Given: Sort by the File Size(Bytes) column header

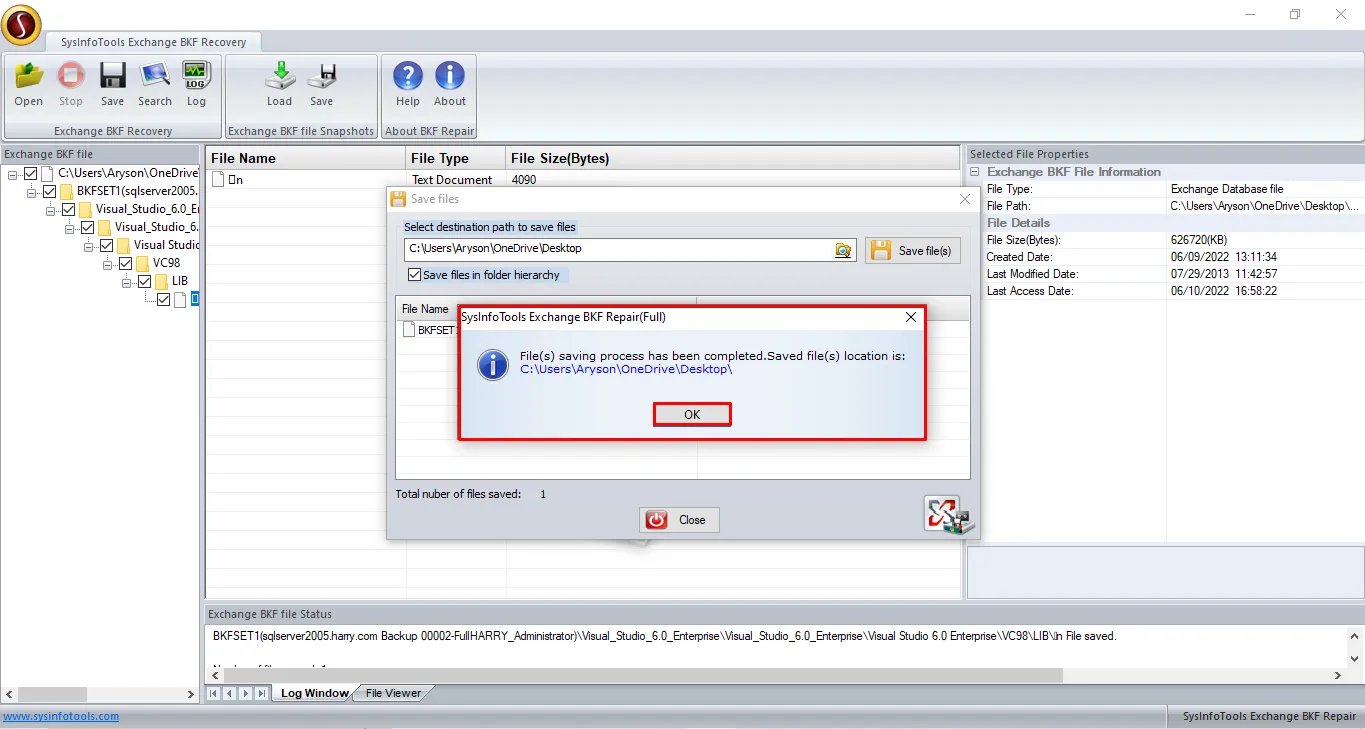Looking at the screenshot, I should tap(732, 158).
